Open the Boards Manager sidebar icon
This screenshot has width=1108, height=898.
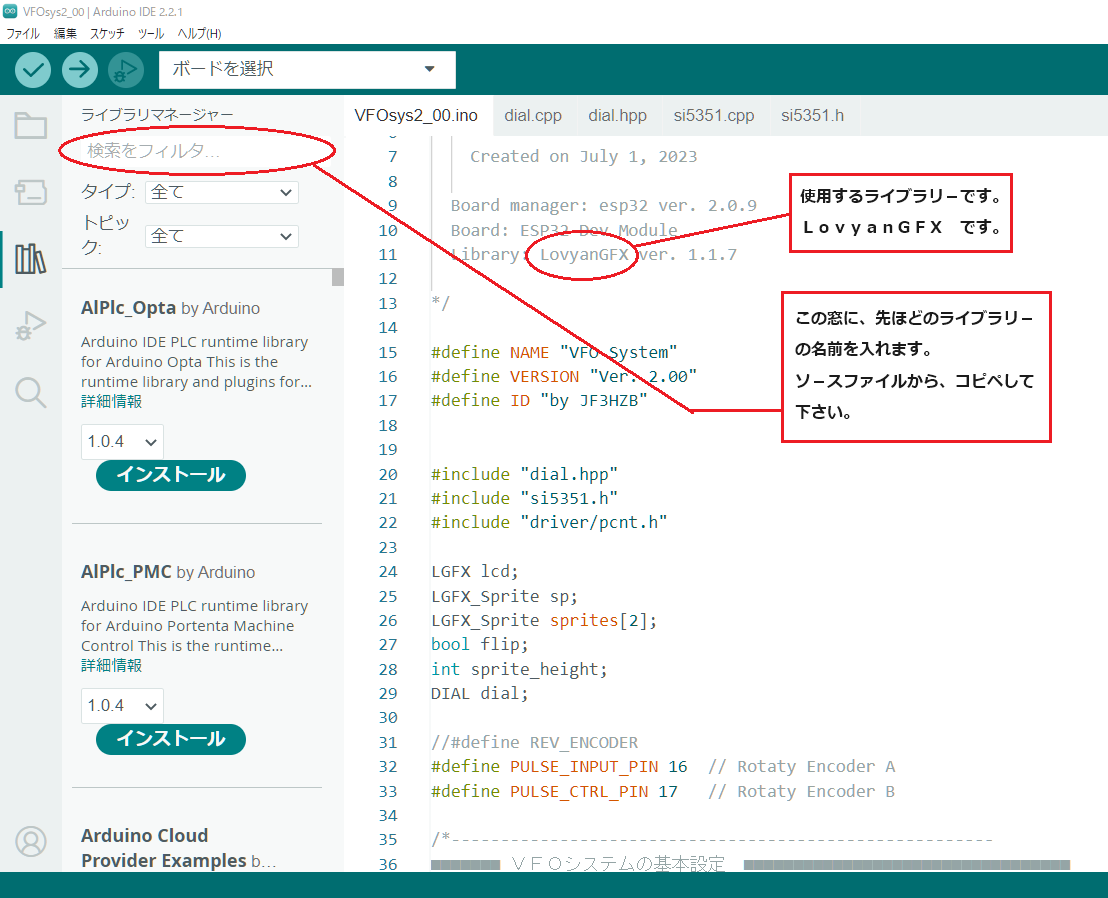click(30, 191)
